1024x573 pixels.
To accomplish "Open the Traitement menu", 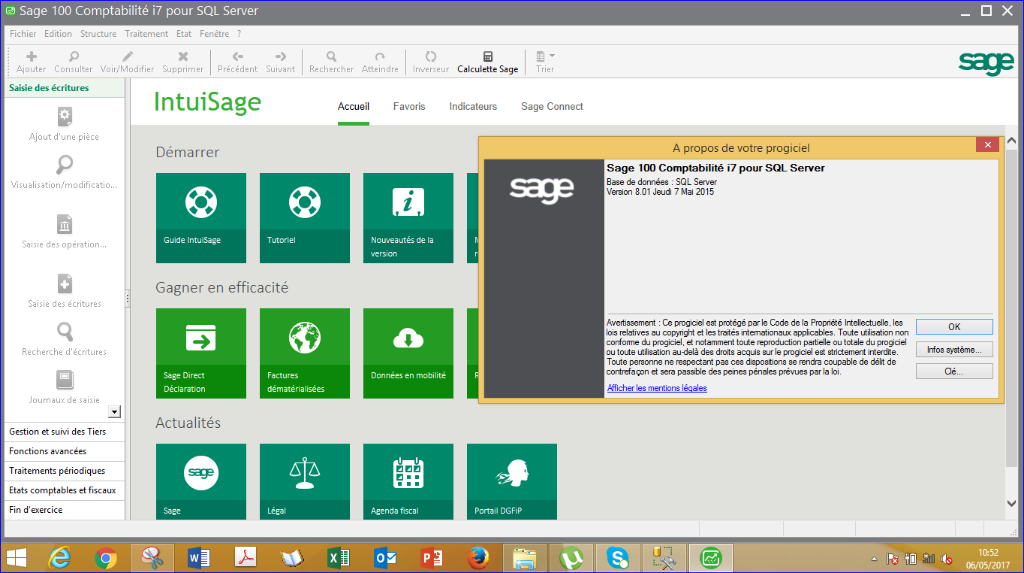I will [x=146, y=33].
